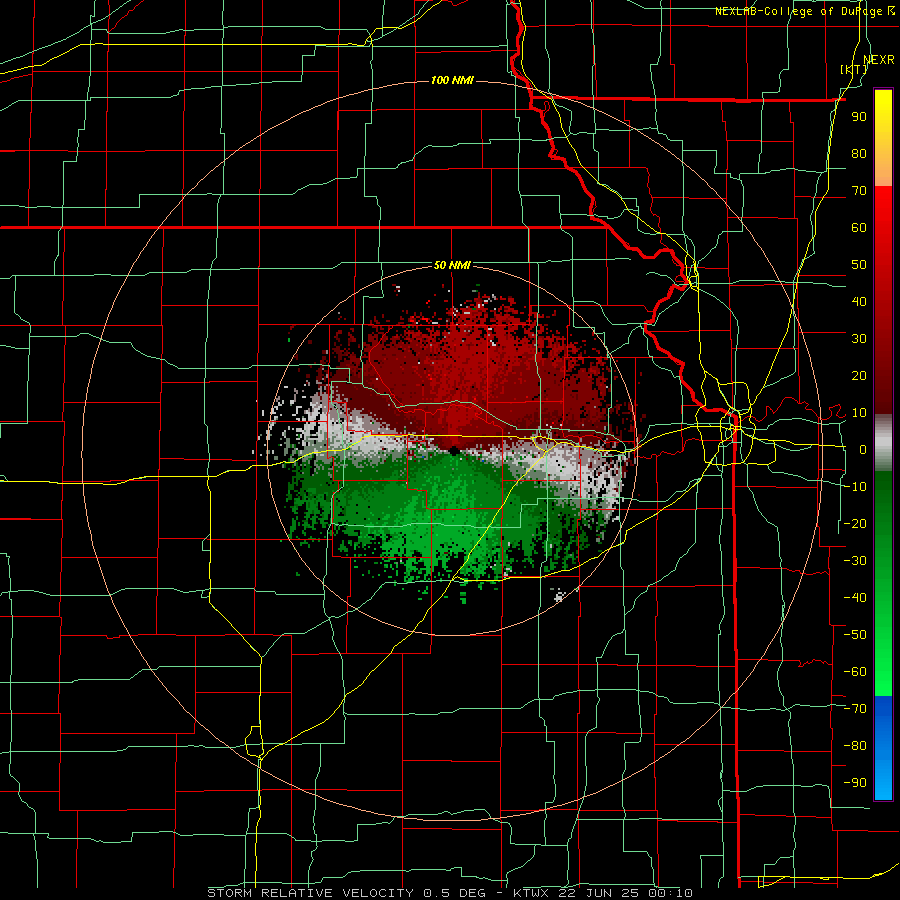Click the "100 NMI" range ring label

(x=452, y=80)
